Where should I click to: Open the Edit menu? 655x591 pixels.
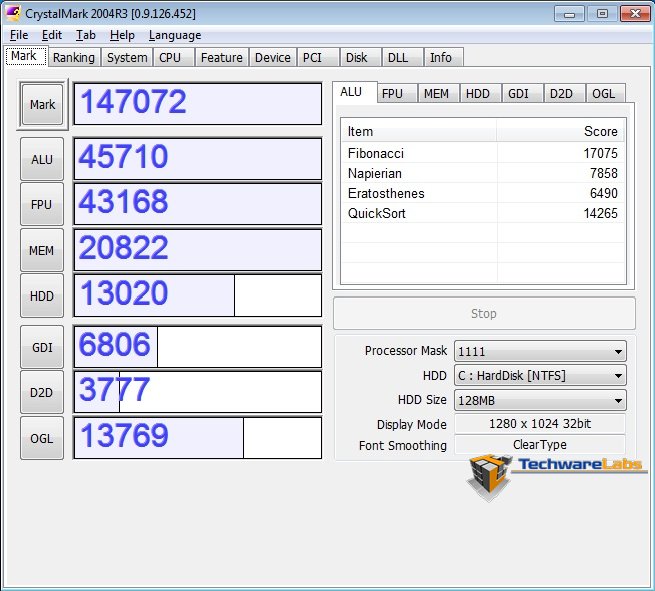[52, 35]
